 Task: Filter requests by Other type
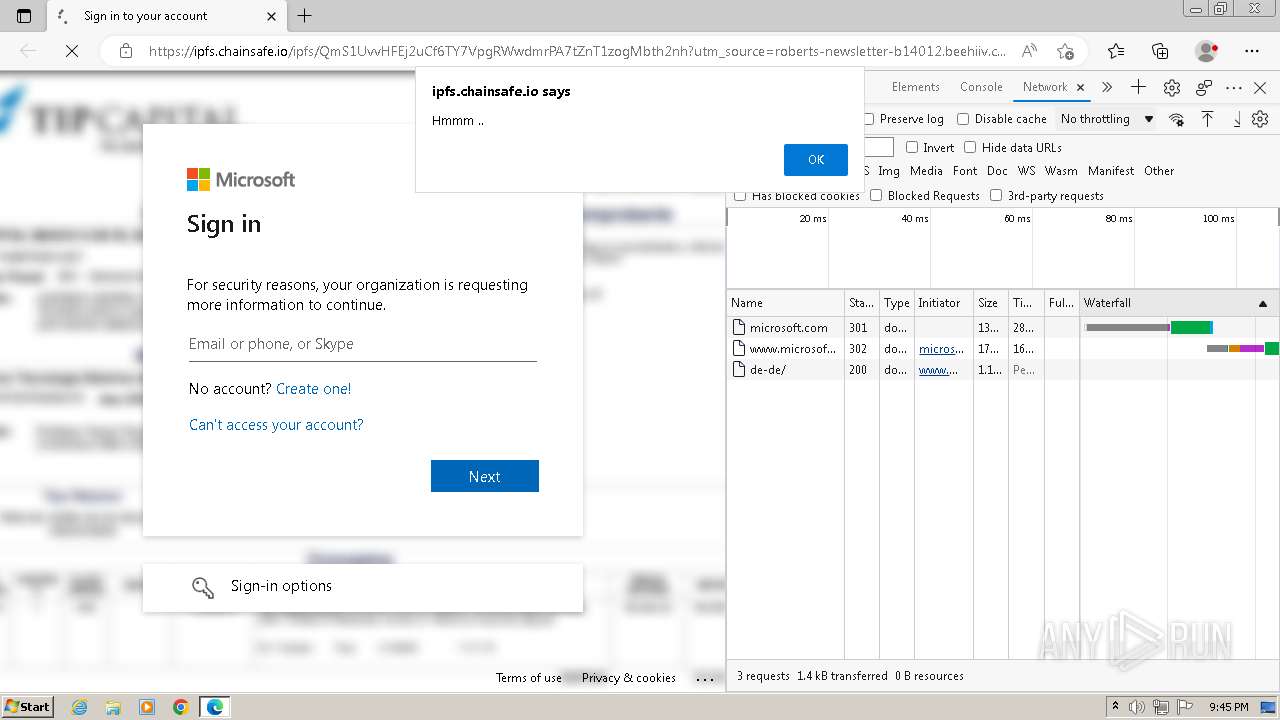coord(1159,171)
